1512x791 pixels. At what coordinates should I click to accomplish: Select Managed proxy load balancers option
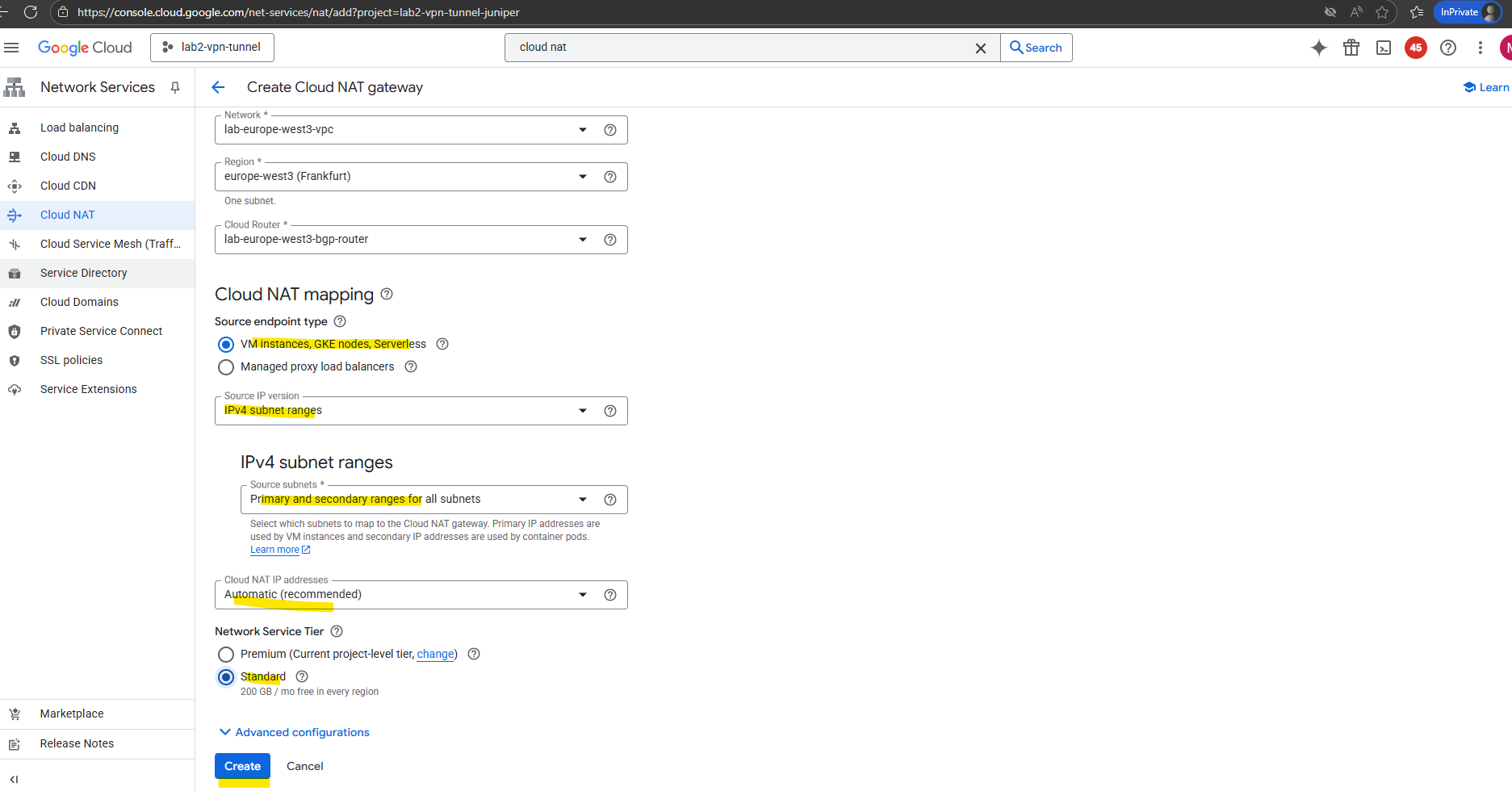click(226, 367)
